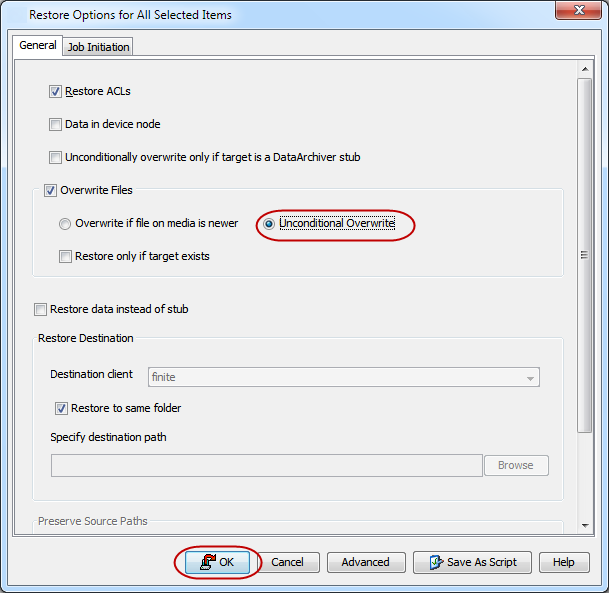The height and width of the screenshot is (593, 609).
Task: Check Restore data instead of stub
Action: [41, 310]
